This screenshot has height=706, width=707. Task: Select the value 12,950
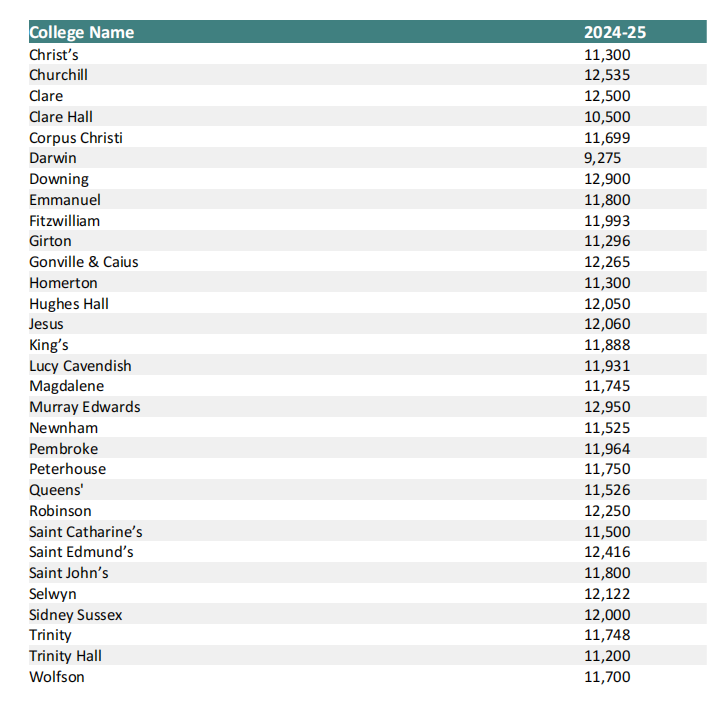click(607, 408)
